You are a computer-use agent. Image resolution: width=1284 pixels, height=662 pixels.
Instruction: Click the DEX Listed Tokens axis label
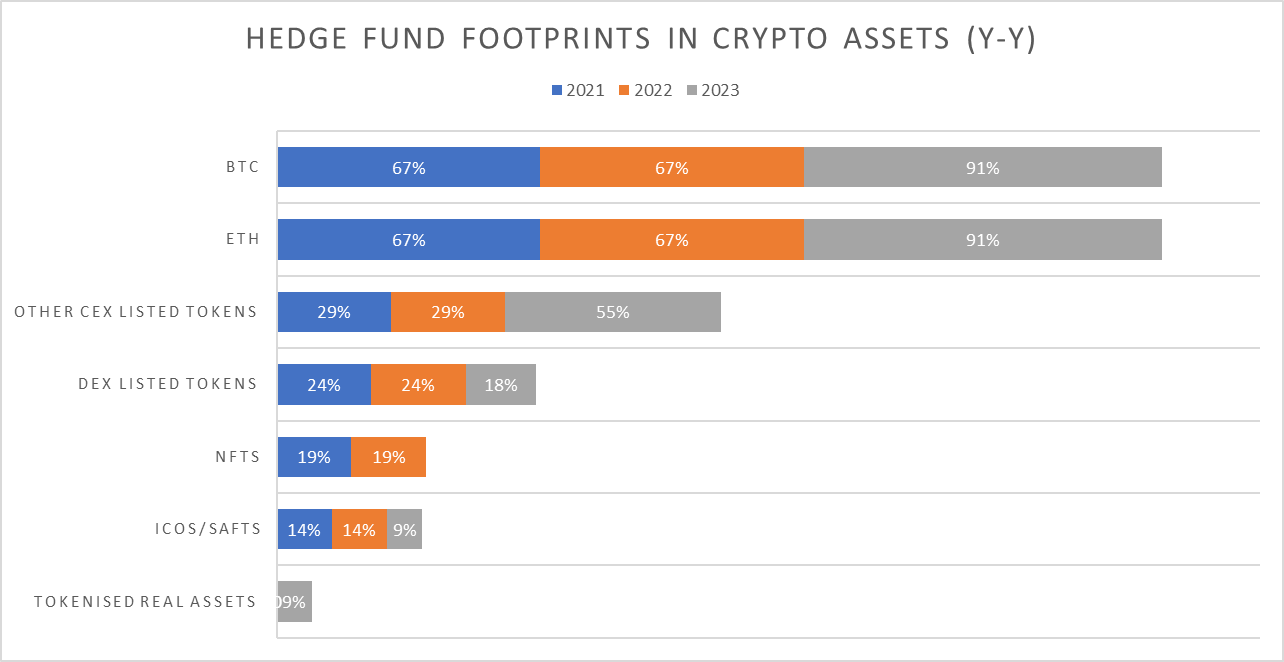point(168,385)
